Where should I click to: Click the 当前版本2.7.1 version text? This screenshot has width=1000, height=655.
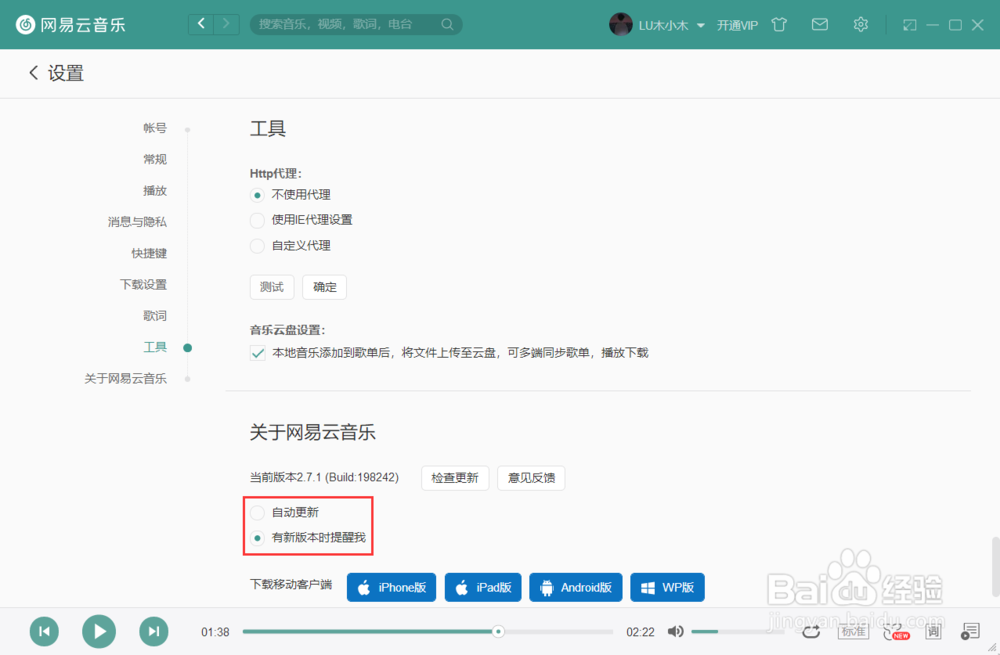pos(324,478)
